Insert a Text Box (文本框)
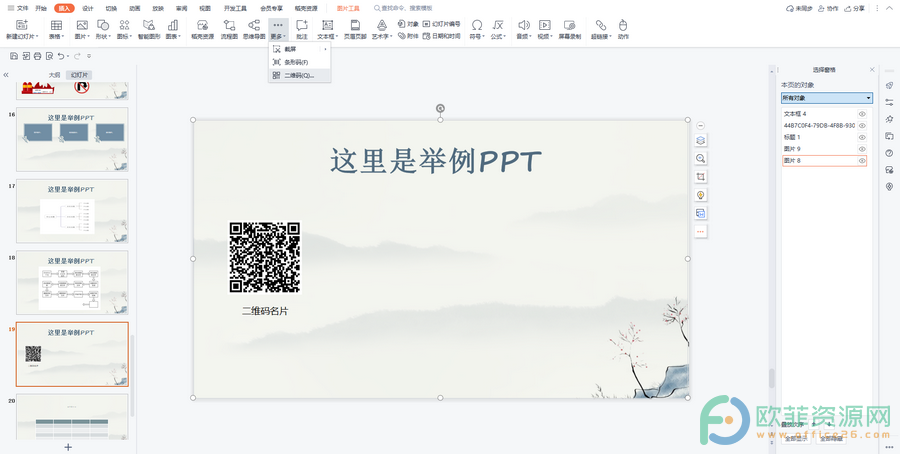Image resolution: width=900 pixels, height=454 pixels. click(x=327, y=29)
